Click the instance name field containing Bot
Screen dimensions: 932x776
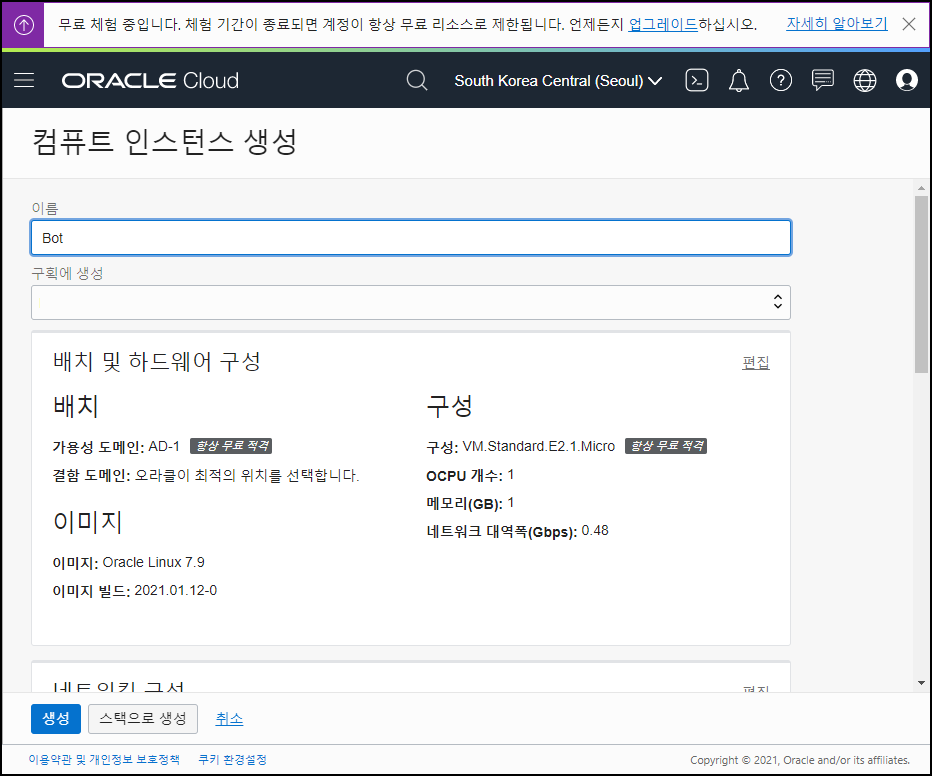[x=410, y=237]
